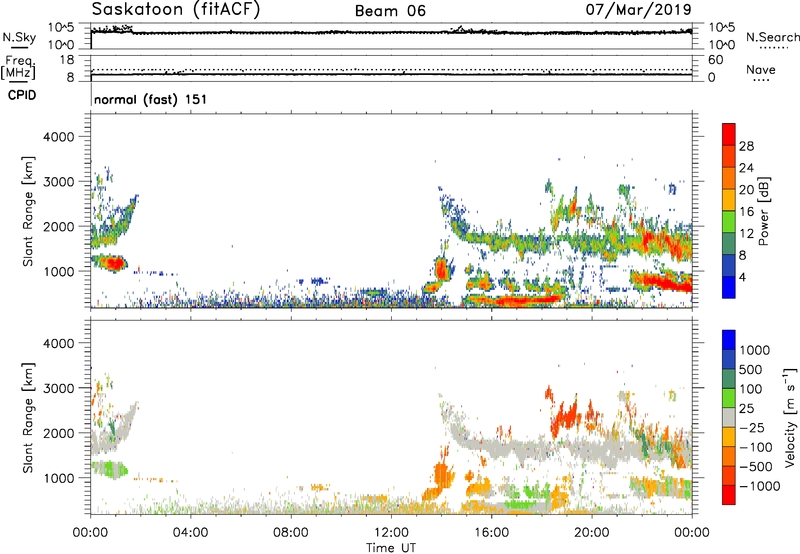Click the 500 label on Velocity colorbar
The image size is (800, 554).
(x=751, y=369)
